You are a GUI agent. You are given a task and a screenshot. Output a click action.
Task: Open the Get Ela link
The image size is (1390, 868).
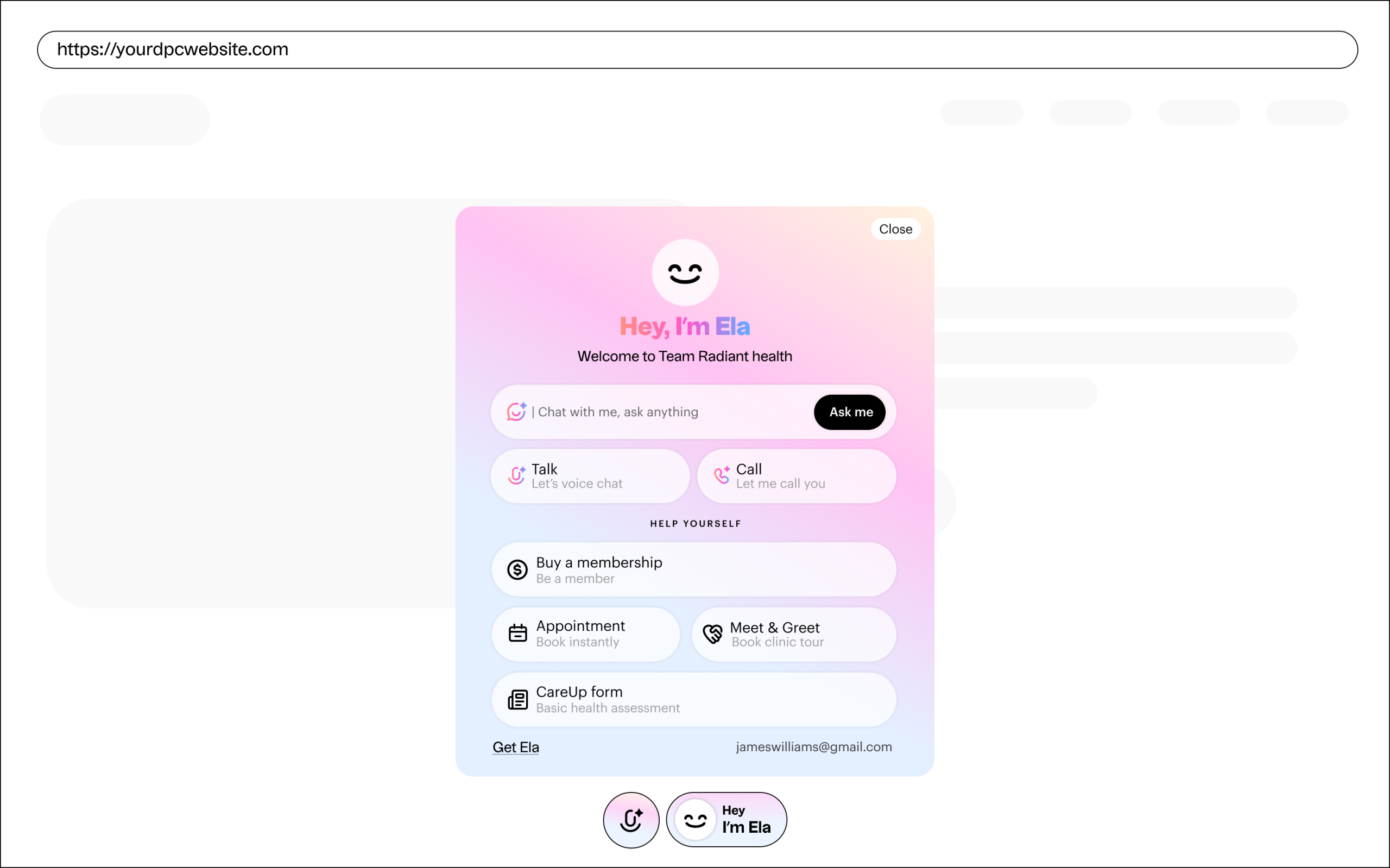516,747
